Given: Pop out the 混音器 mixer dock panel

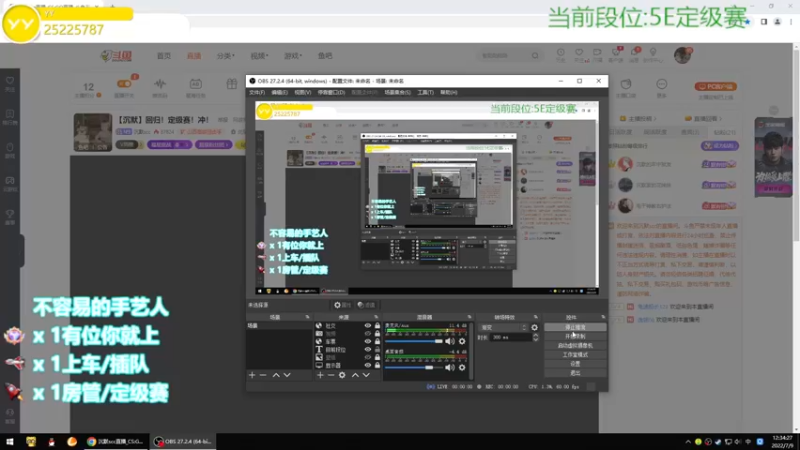Looking at the screenshot, I should 469,317.
